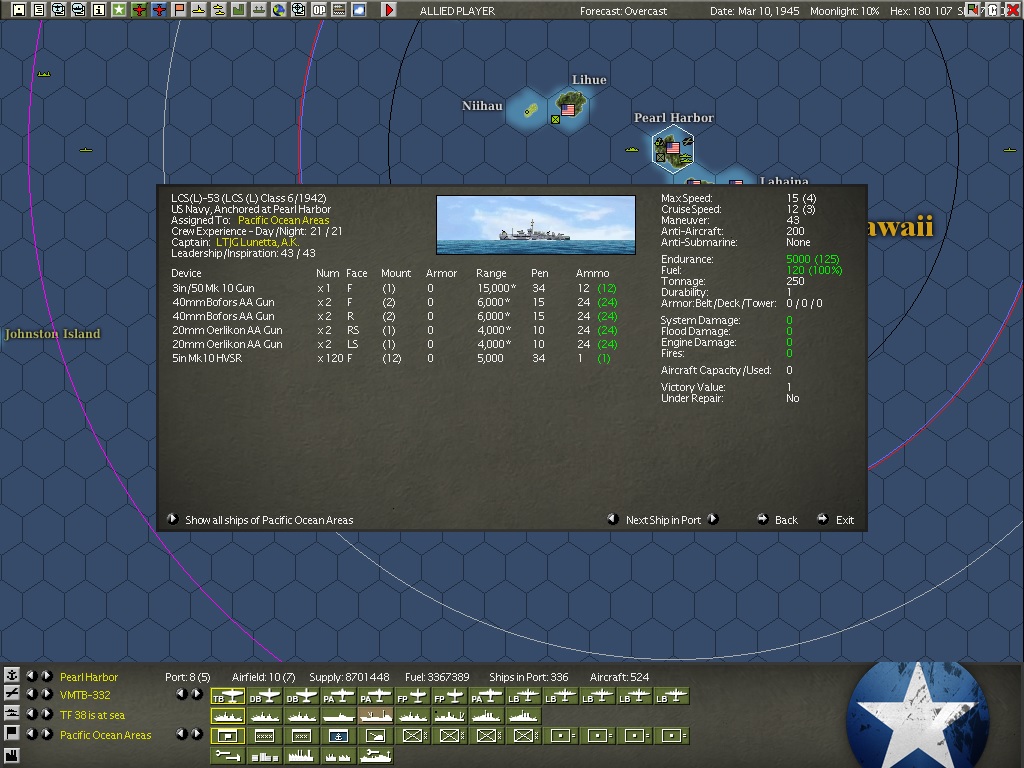
Task: Click the Pearl Harbor name in bottom panel
Action: click(89, 677)
